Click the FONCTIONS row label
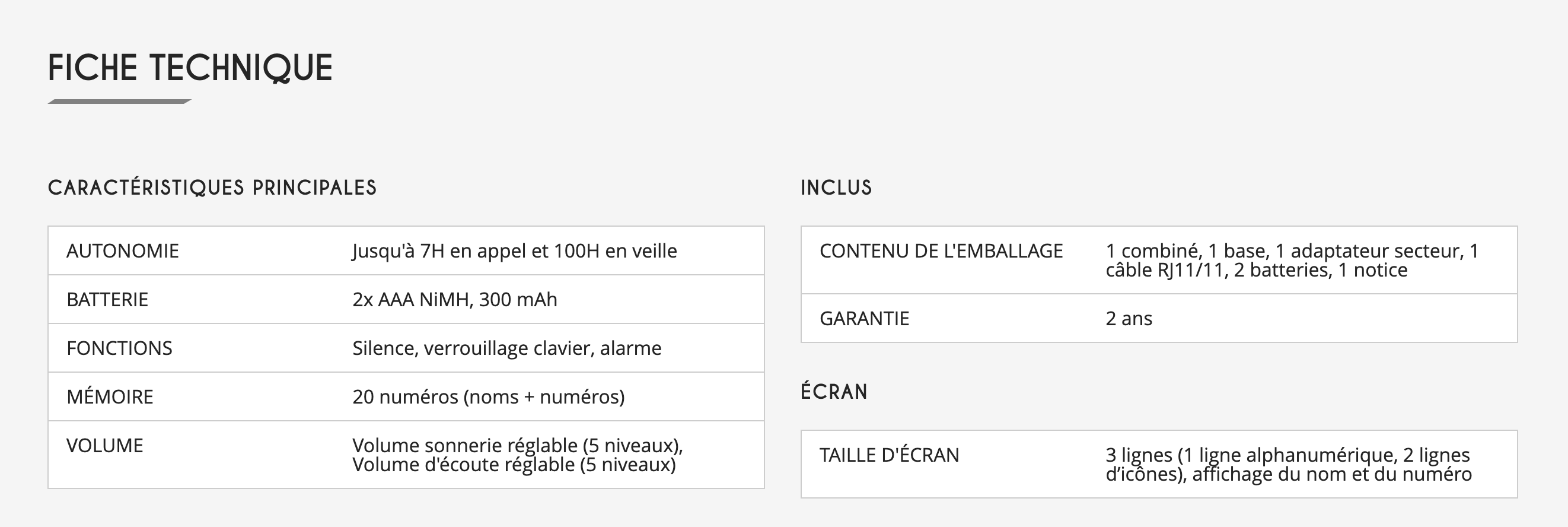This screenshot has height=527, width=1568. [x=119, y=348]
